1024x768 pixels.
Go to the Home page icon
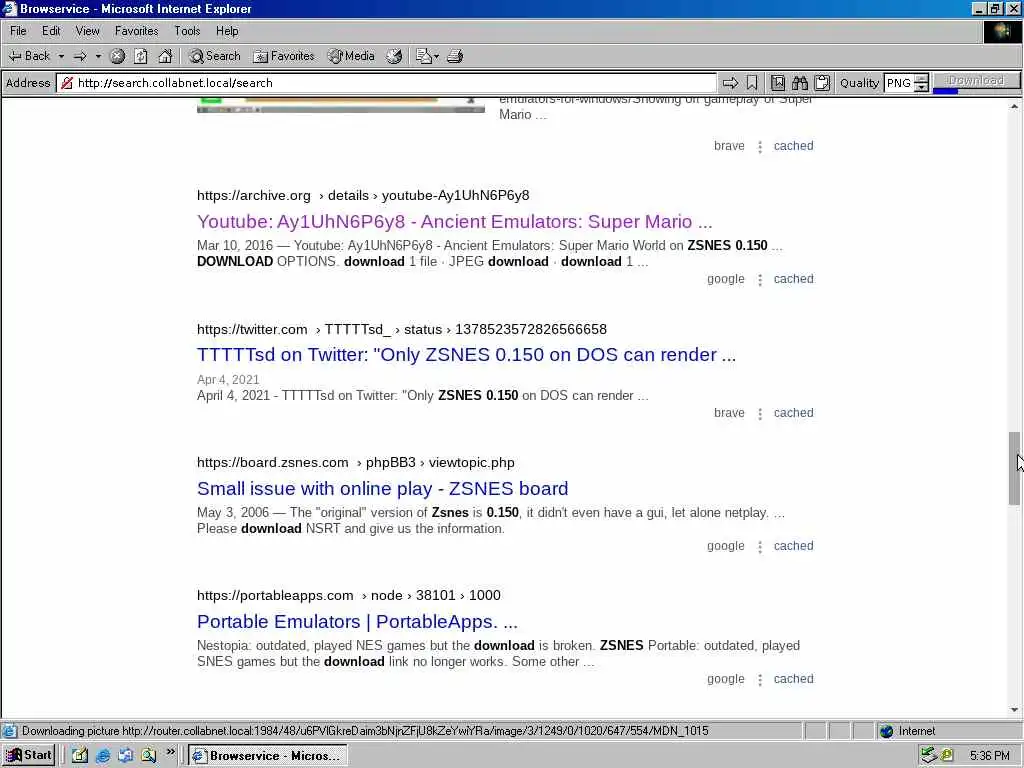coord(165,56)
